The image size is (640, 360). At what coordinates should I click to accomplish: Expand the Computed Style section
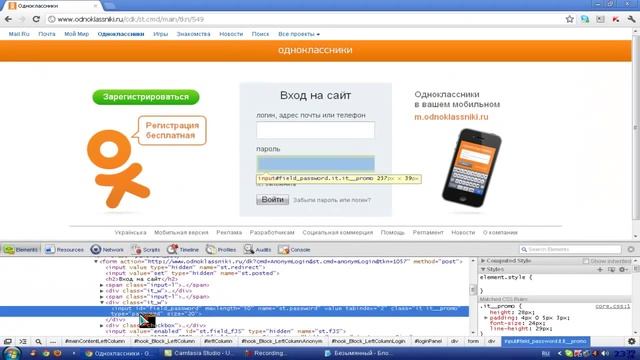[x=483, y=260]
